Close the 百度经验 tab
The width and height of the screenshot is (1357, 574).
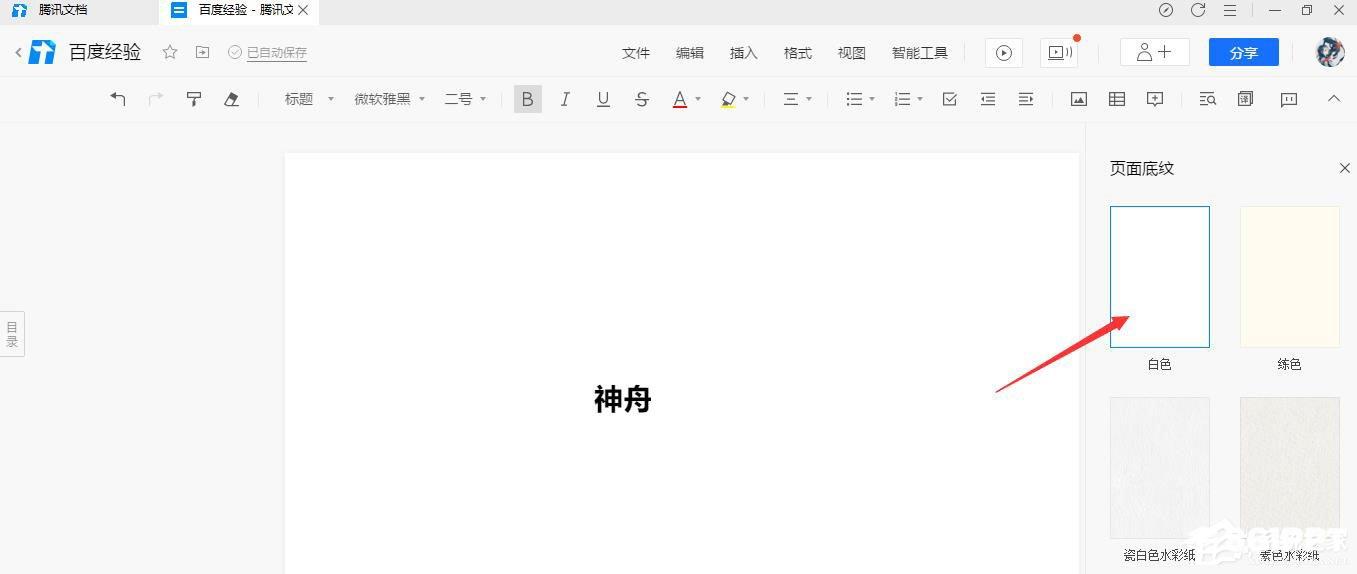303,10
